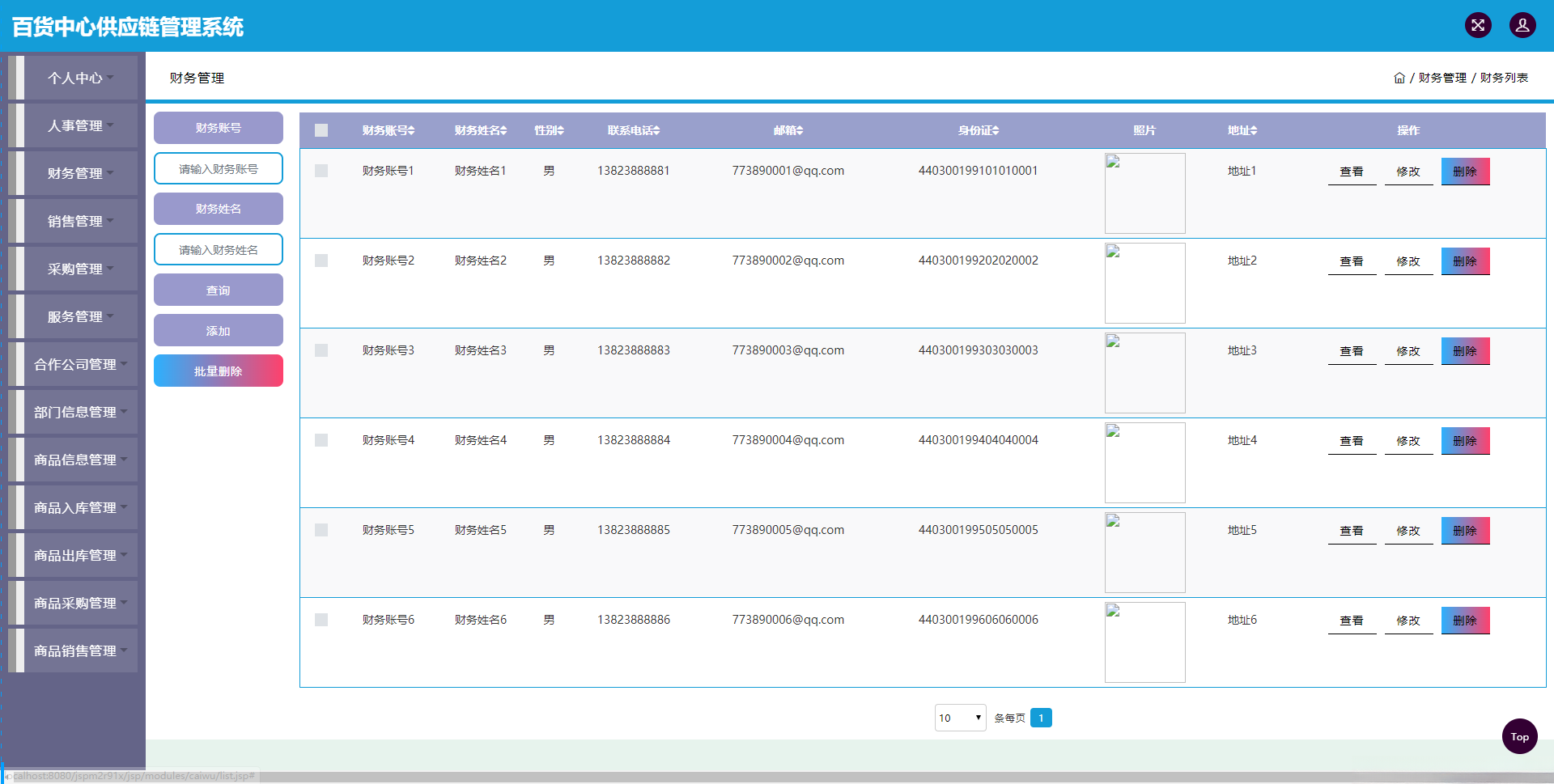Check the checkbox for 财务账号4 row
The image size is (1554, 784).
click(x=321, y=440)
